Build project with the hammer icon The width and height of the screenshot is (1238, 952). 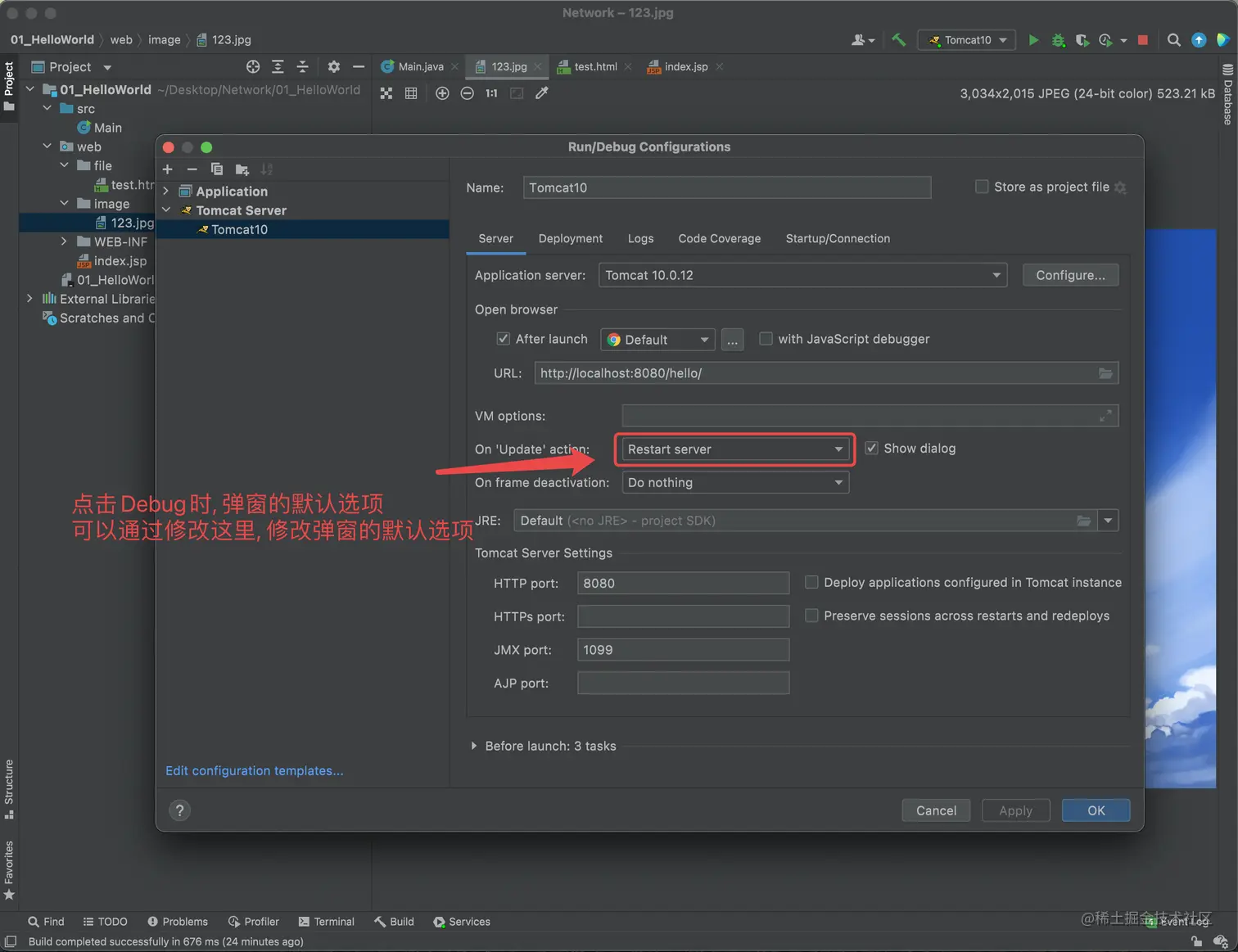[899, 39]
